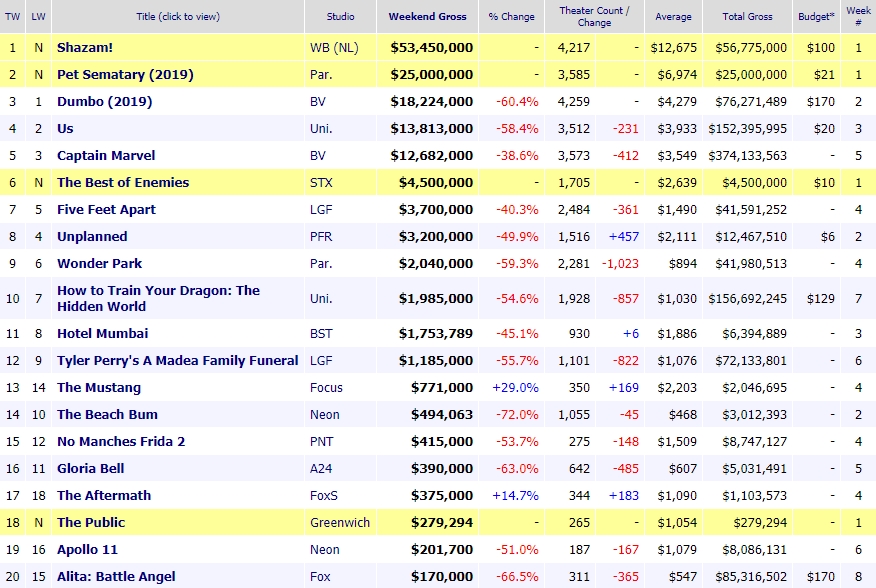This screenshot has width=876, height=588.
Task: Click The Aftermath movie title
Action: 104,495
